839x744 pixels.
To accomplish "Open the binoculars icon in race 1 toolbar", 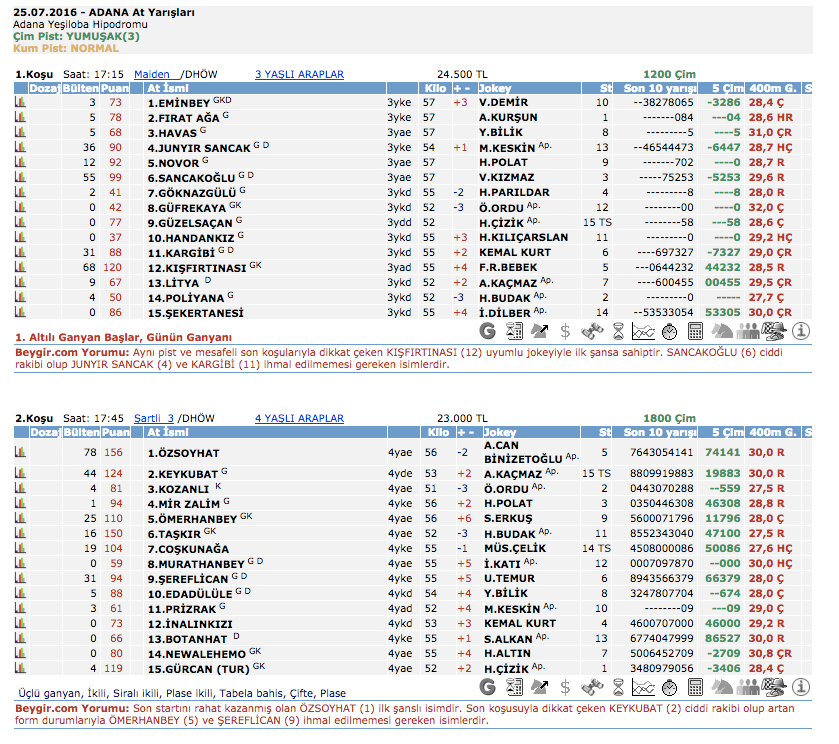I will pyautogui.click(x=591, y=330).
